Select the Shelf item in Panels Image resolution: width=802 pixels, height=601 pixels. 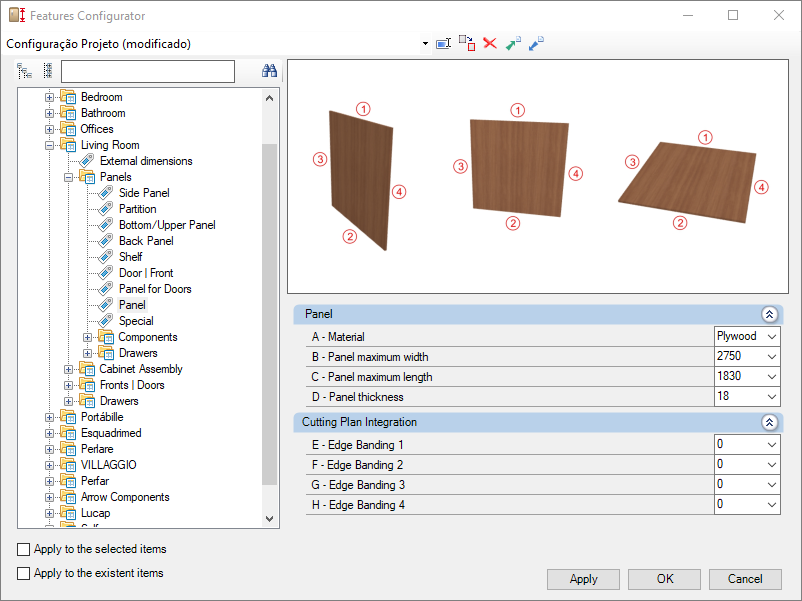point(130,257)
